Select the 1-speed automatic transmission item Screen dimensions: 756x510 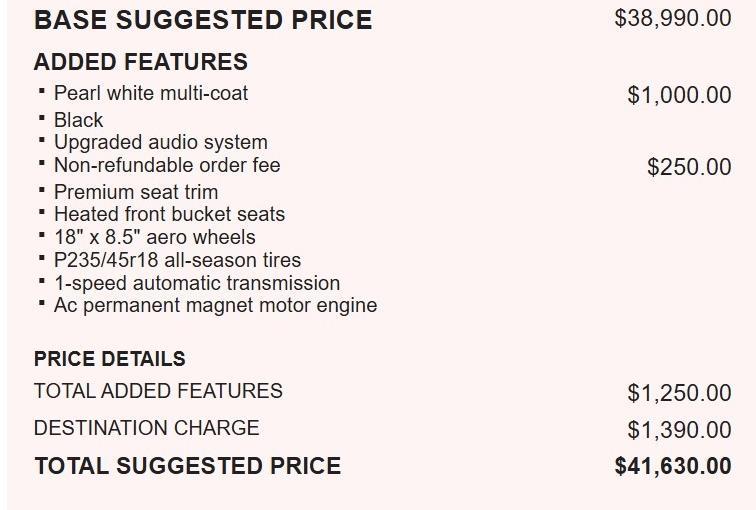point(197,283)
